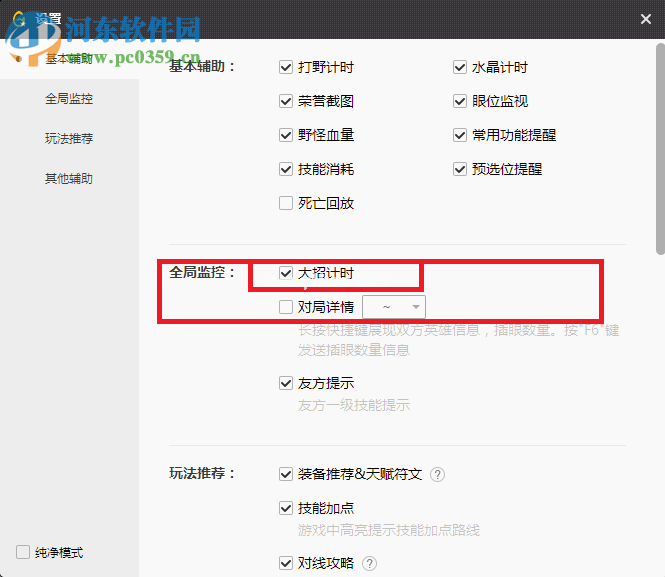Select 基本辅助 in left sidebar
Image resolution: width=665 pixels, height=577 pixels.
(69, 59)
